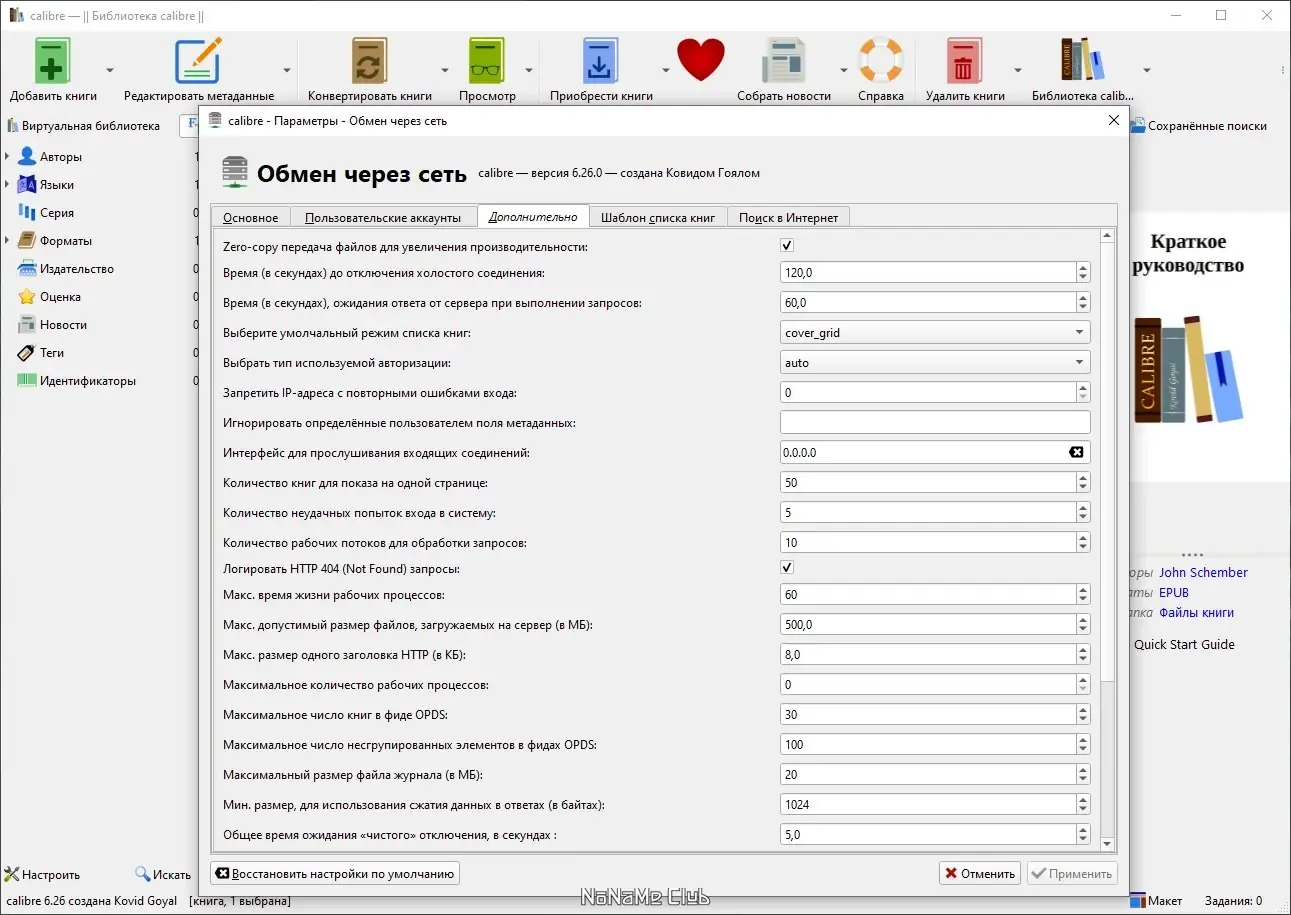Click Восстановить настройки по умолчанию button
Image resolution: width=1291 pixels, height=915 pixels.
click(x=335, y=874)
